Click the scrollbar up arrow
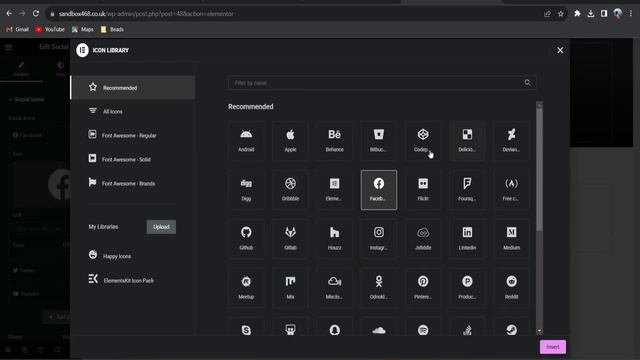The width and height of the screenshot is (640, 360). point(540,105)
